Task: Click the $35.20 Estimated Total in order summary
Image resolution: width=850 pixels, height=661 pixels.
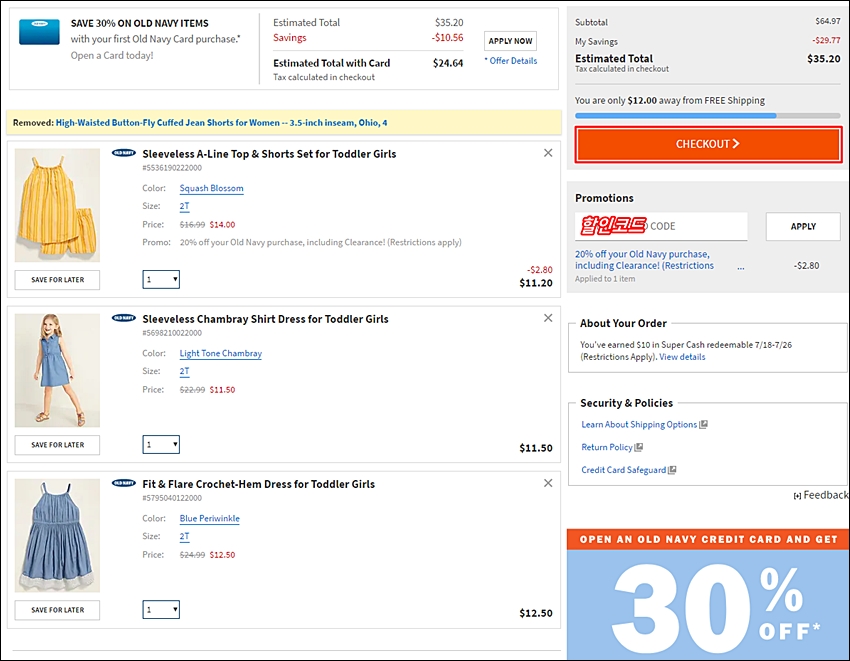Action: pos(823,59)
